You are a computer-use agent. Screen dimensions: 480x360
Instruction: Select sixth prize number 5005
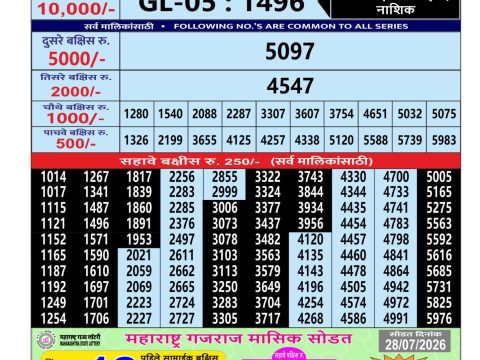(x=439, y=177)
